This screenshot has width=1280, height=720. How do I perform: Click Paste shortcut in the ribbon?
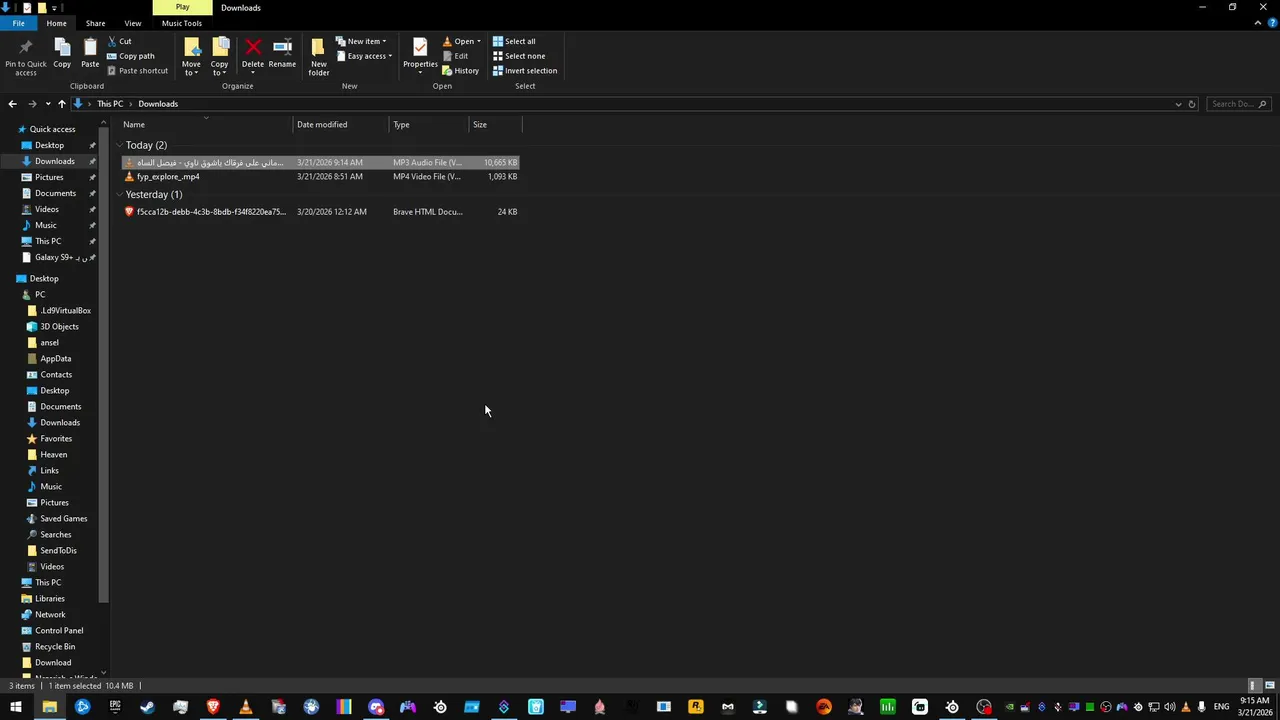click(x=137, y=71)
